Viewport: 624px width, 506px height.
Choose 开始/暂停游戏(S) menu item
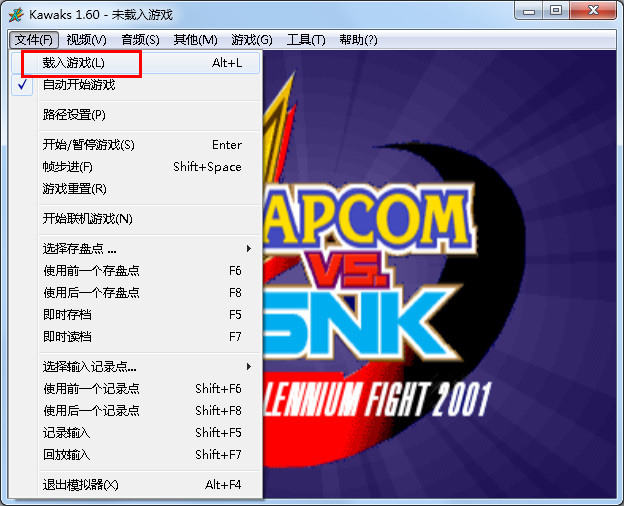click(88, 145)
